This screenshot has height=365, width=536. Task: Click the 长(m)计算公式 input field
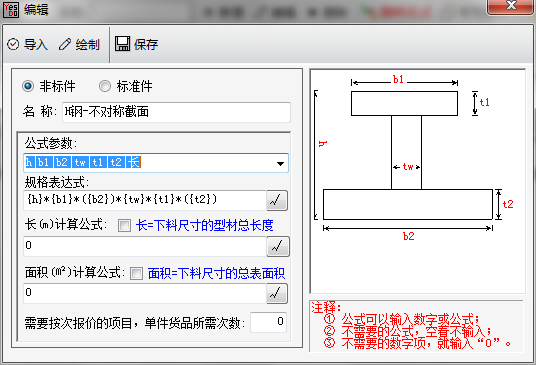[145, 246]
